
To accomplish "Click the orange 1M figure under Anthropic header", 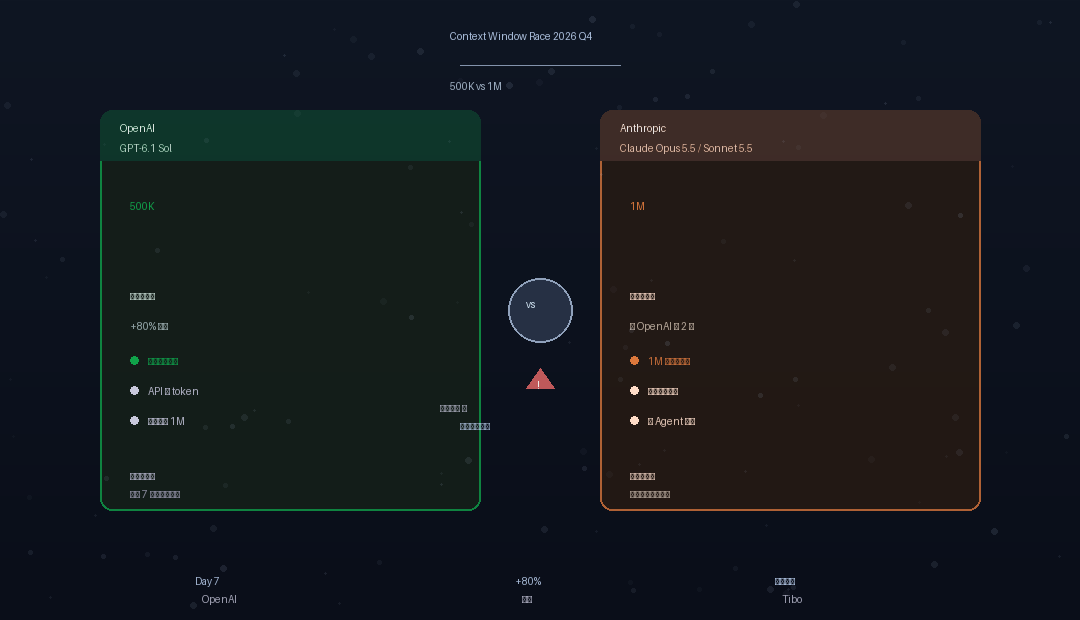I will 637,206.
